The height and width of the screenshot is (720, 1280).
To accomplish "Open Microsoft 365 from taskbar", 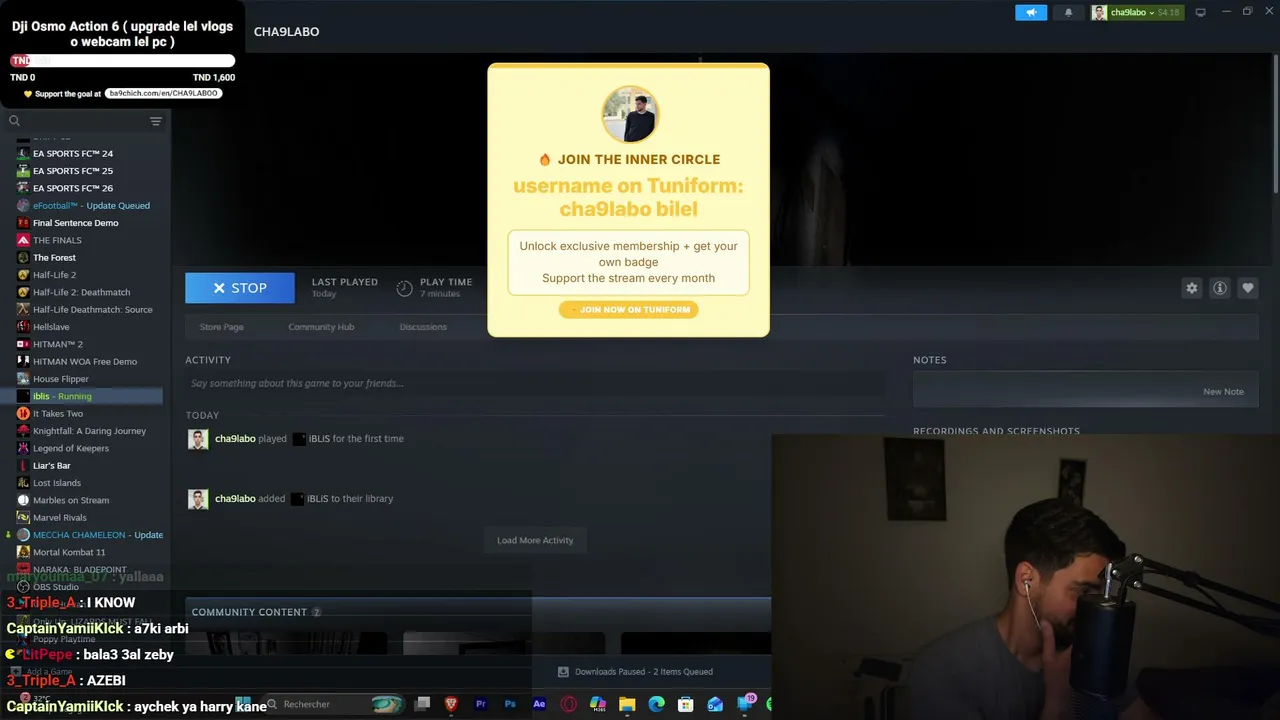I will coord(598,704).
